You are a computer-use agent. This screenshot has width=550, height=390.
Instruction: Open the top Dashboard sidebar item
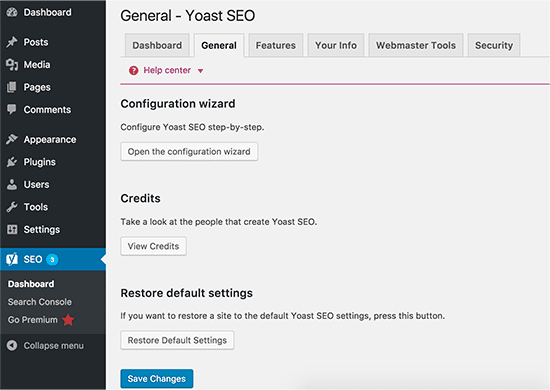(47, 12)
